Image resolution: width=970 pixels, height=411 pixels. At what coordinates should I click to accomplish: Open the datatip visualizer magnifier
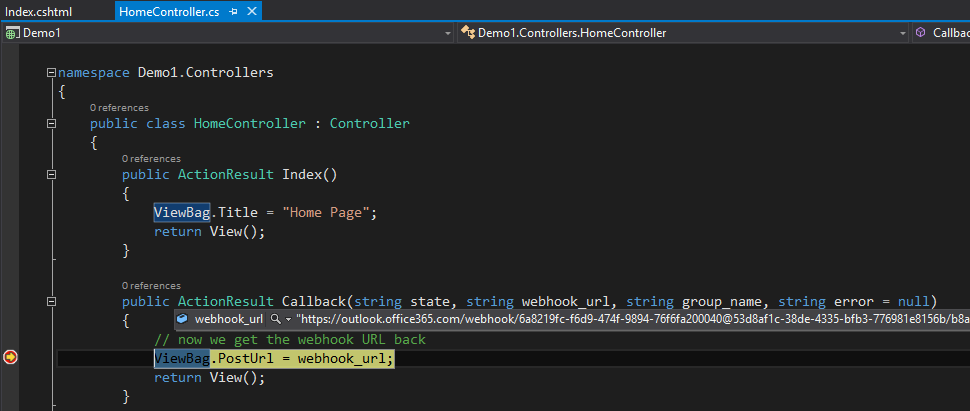pyautogui.click(x=276, y=319)
